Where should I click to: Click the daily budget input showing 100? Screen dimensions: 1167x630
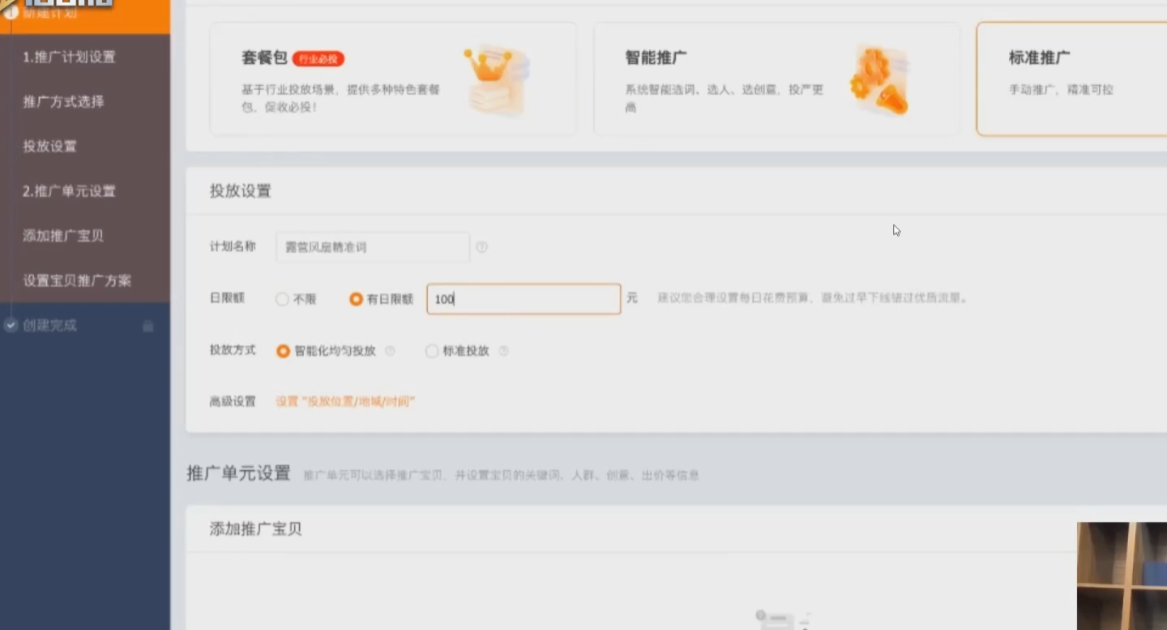[523, 299]
